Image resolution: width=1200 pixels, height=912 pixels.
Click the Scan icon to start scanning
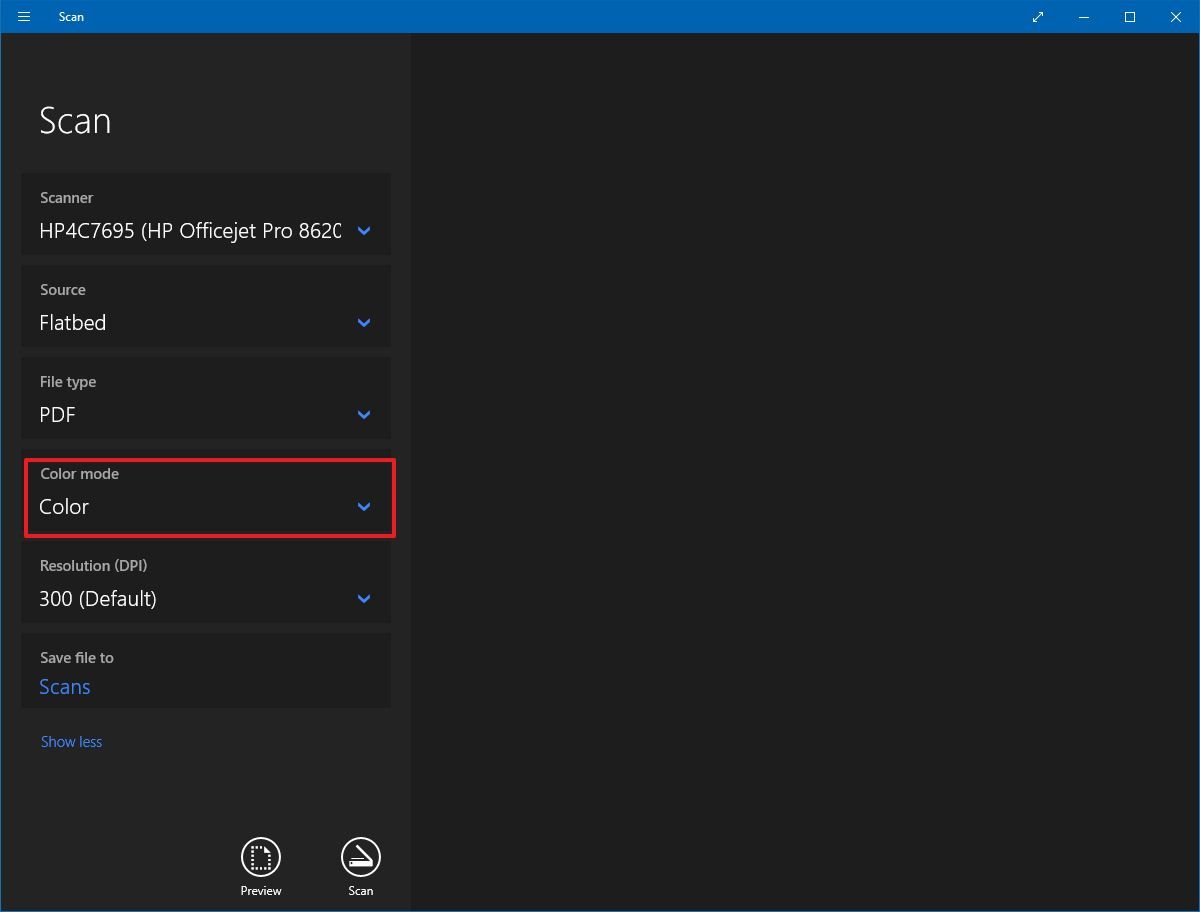[x=361, y=858]
